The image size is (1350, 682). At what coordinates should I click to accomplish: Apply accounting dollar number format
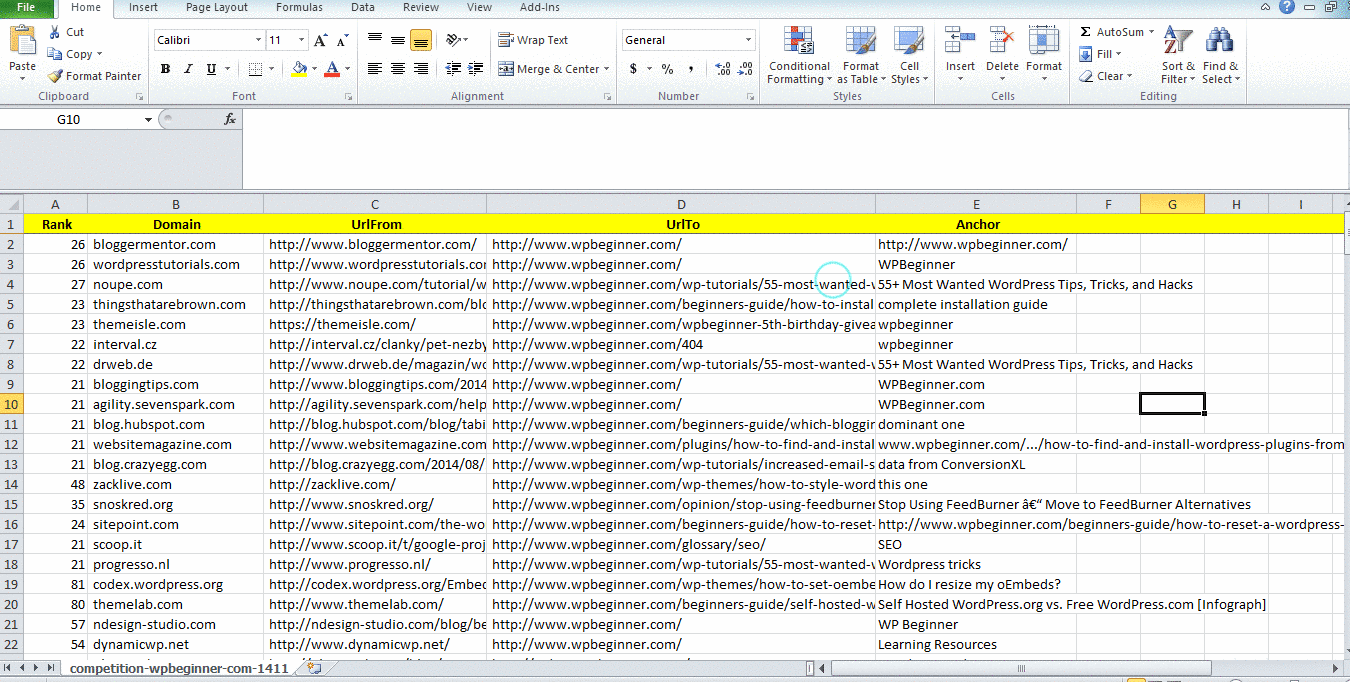click(x=633, y=69)
